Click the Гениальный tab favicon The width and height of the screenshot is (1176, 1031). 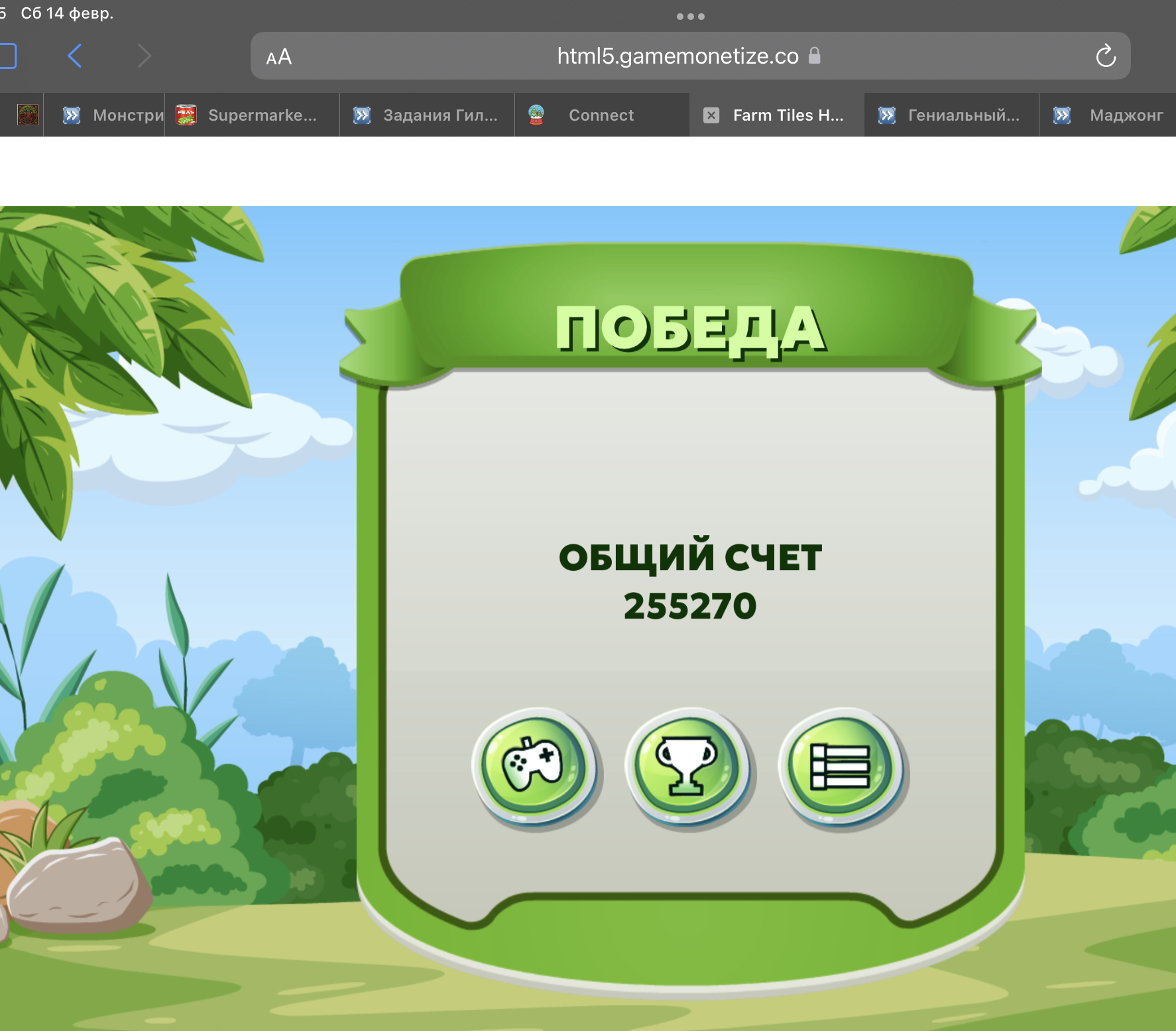887,115
